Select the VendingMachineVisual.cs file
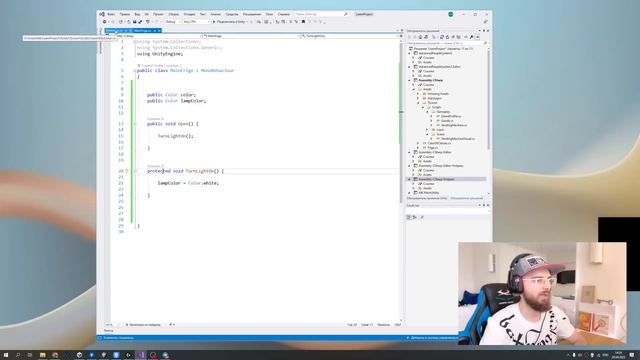Image resolution: width=640 pixels, height=360 pixels. 458,139
